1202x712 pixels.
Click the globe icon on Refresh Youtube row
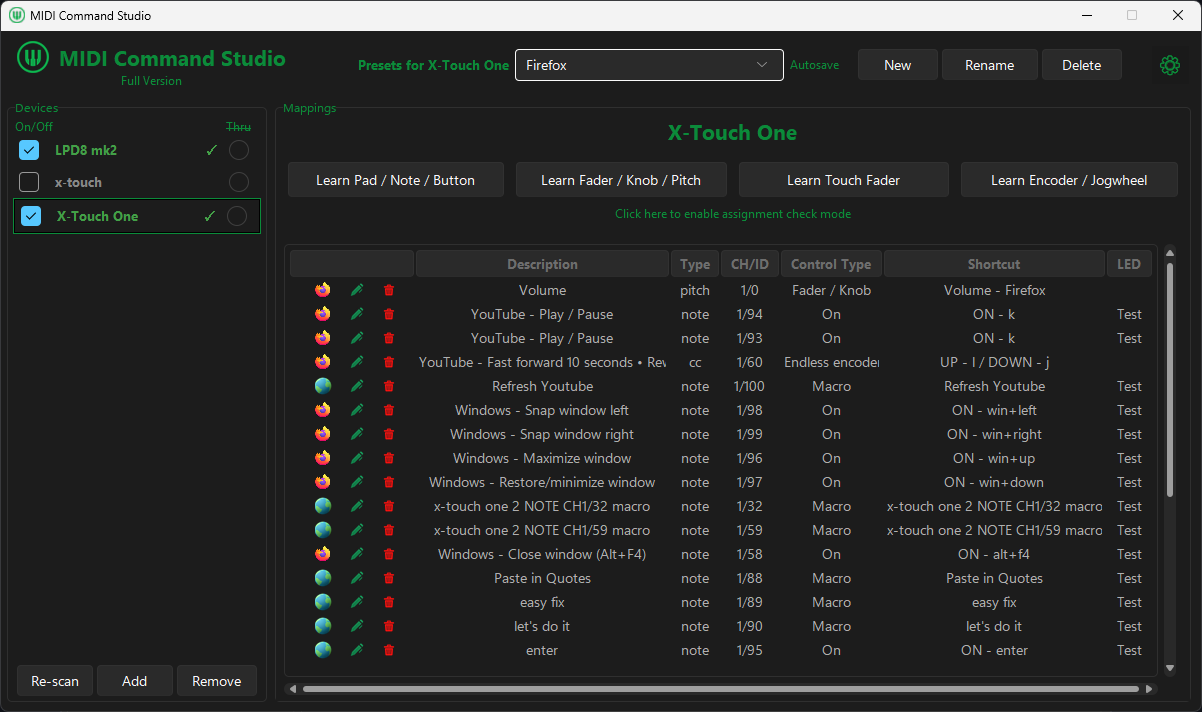point(323,386)
